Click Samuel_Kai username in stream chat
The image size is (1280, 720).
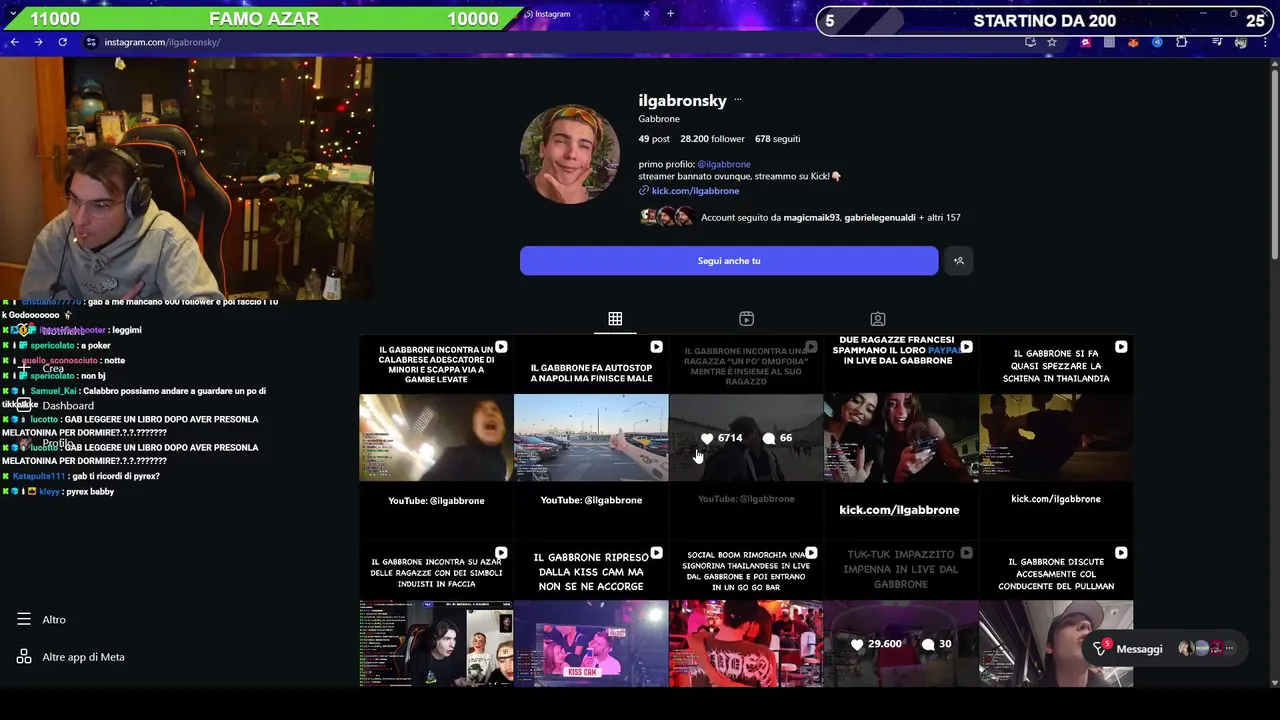53,391
